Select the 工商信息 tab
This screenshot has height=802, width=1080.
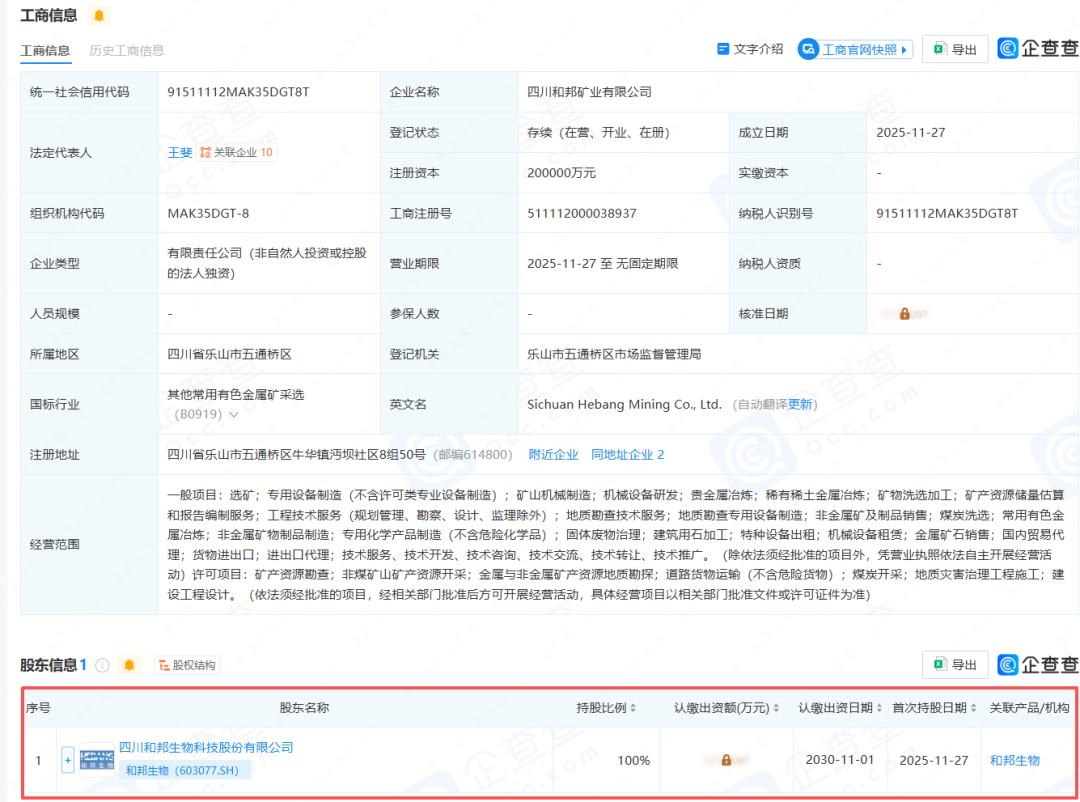[45, 50]
